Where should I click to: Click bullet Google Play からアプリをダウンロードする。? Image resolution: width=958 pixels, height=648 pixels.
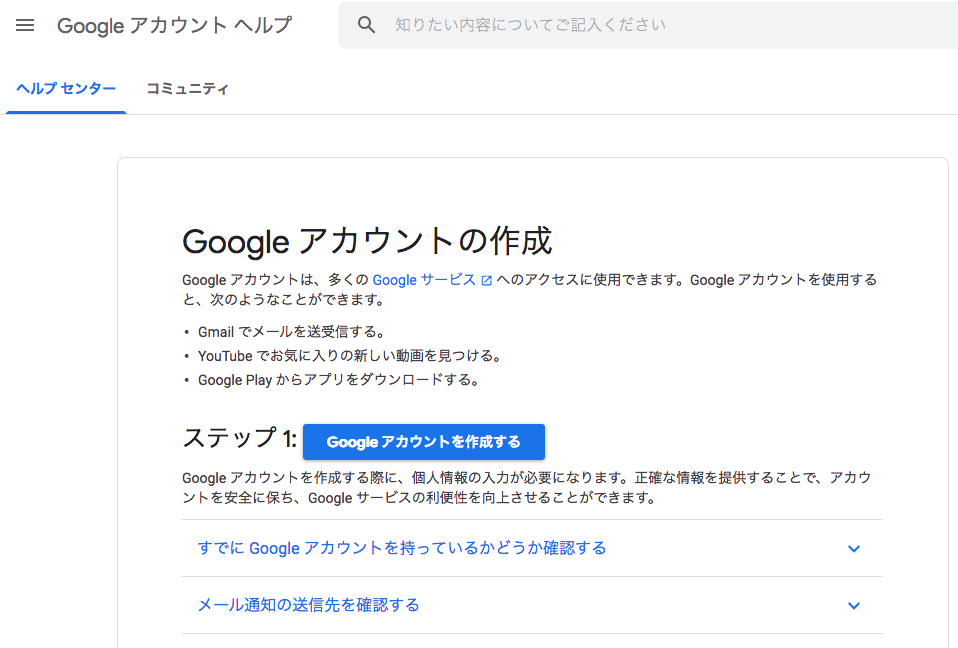pyautogui.click(x=339, y=380)
